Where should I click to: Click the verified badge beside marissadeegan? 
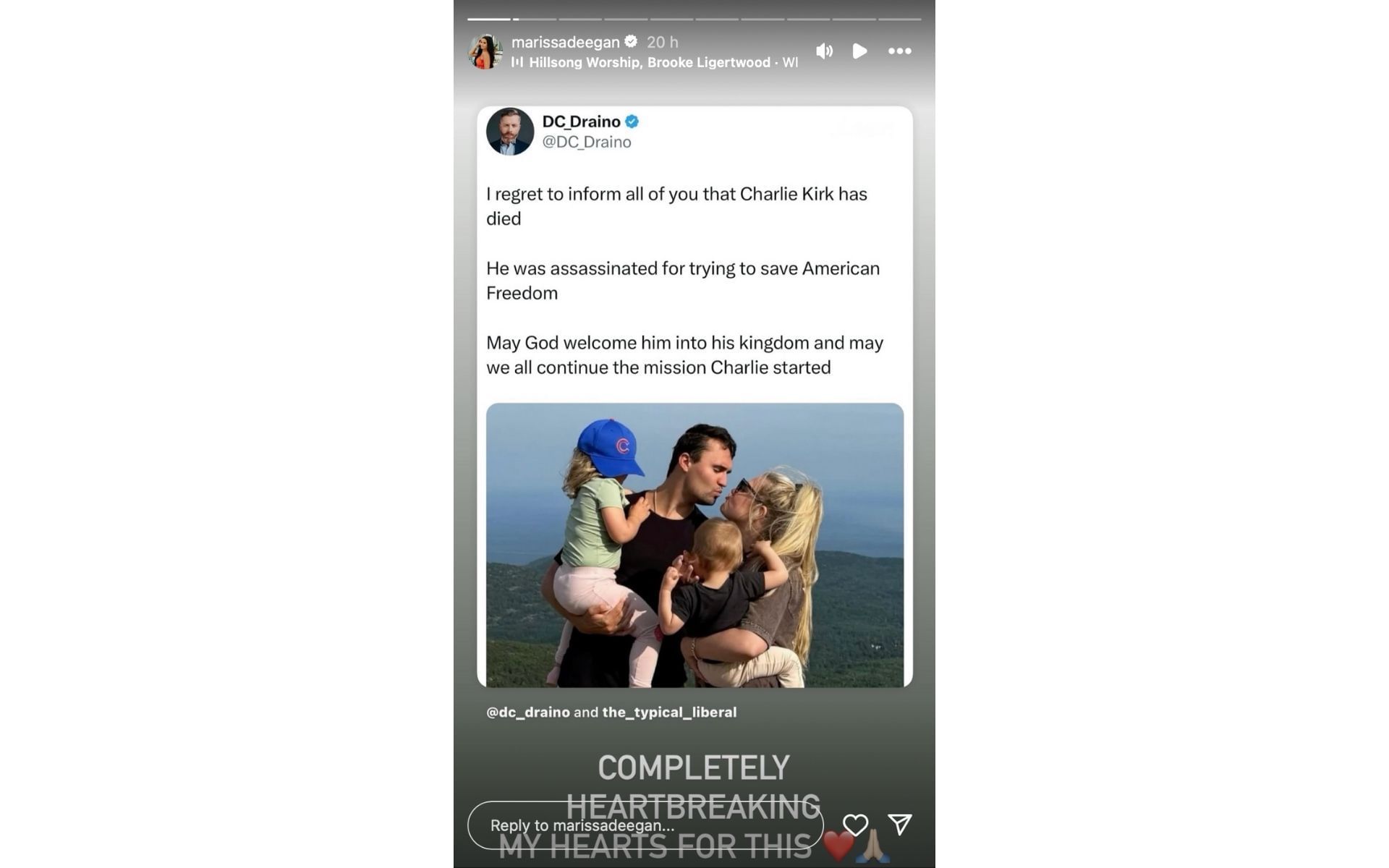click(631, 41)
